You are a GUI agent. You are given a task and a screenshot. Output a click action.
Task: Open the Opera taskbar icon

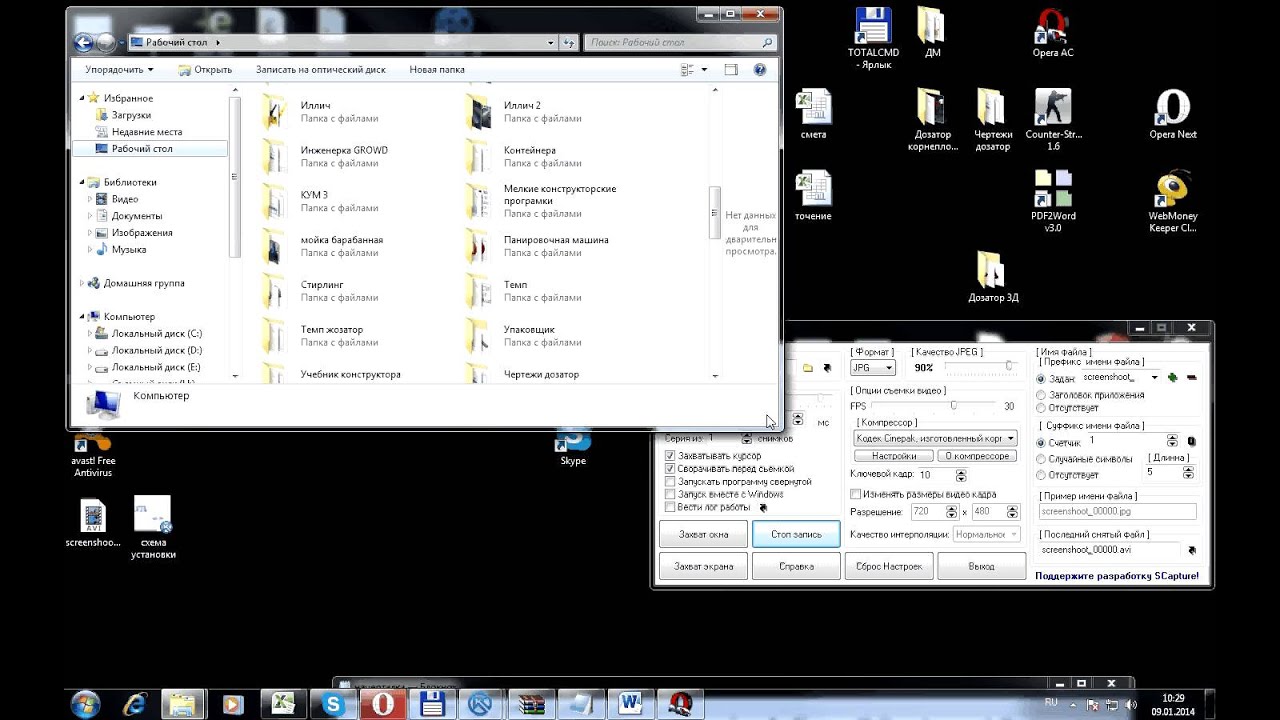pos(382,704)
